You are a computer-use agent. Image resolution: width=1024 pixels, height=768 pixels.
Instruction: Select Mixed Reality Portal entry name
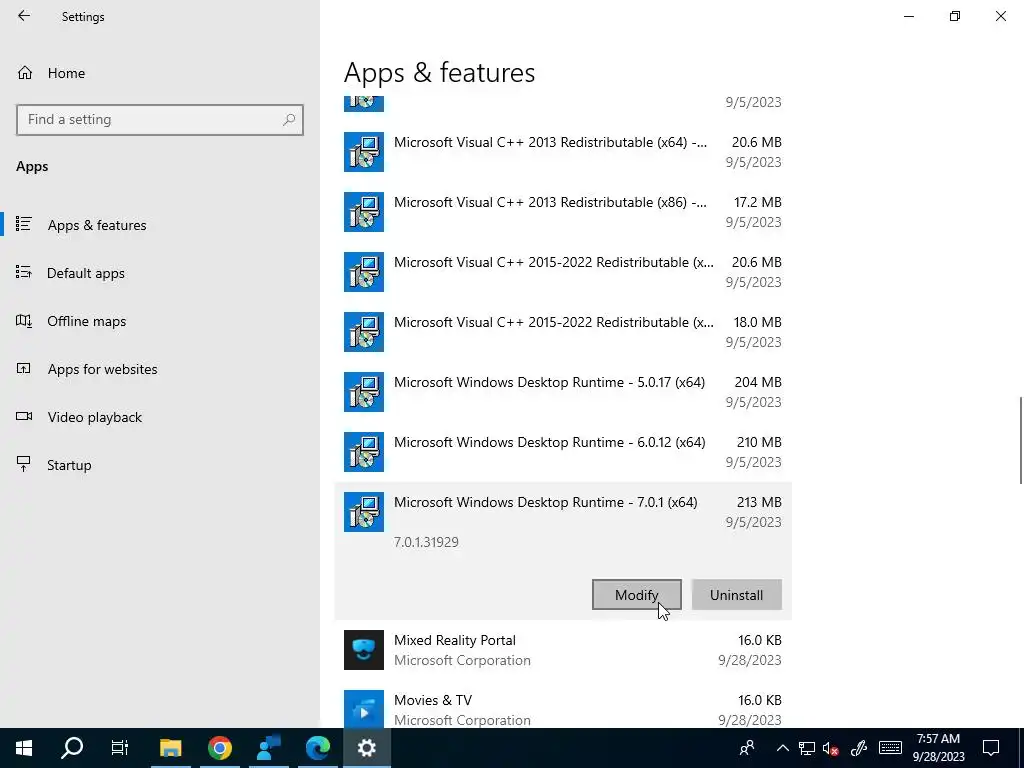point(455,640)
